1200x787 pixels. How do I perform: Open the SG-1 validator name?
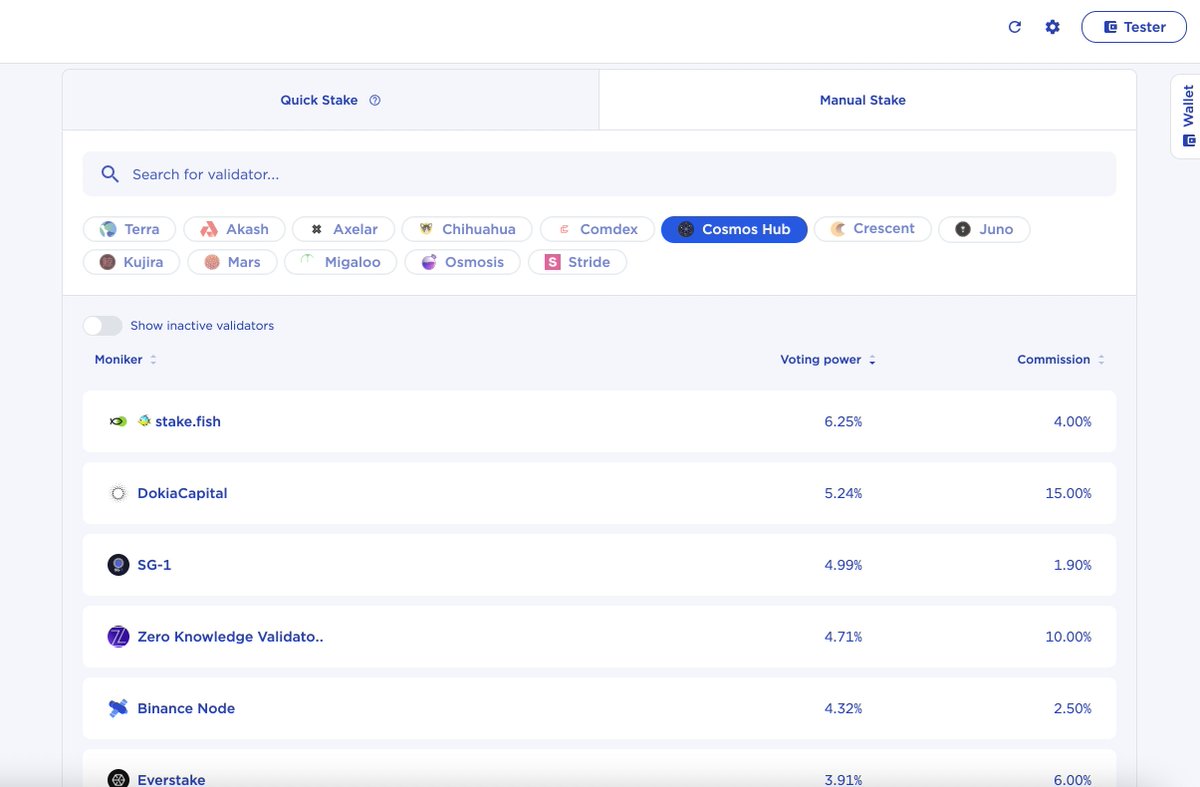click(154, 565)
